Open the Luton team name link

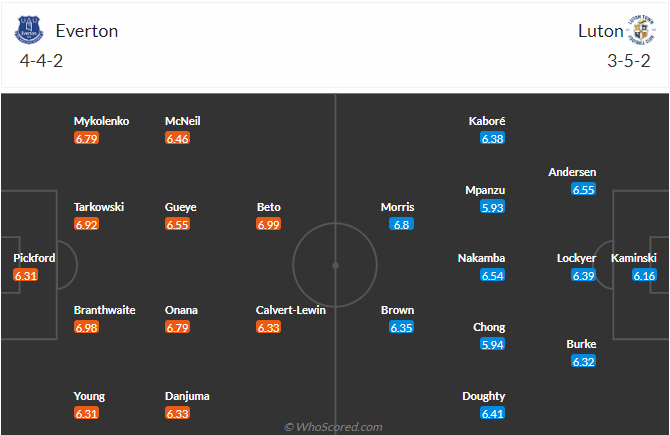pyautogui.click(x=600, y=31)
